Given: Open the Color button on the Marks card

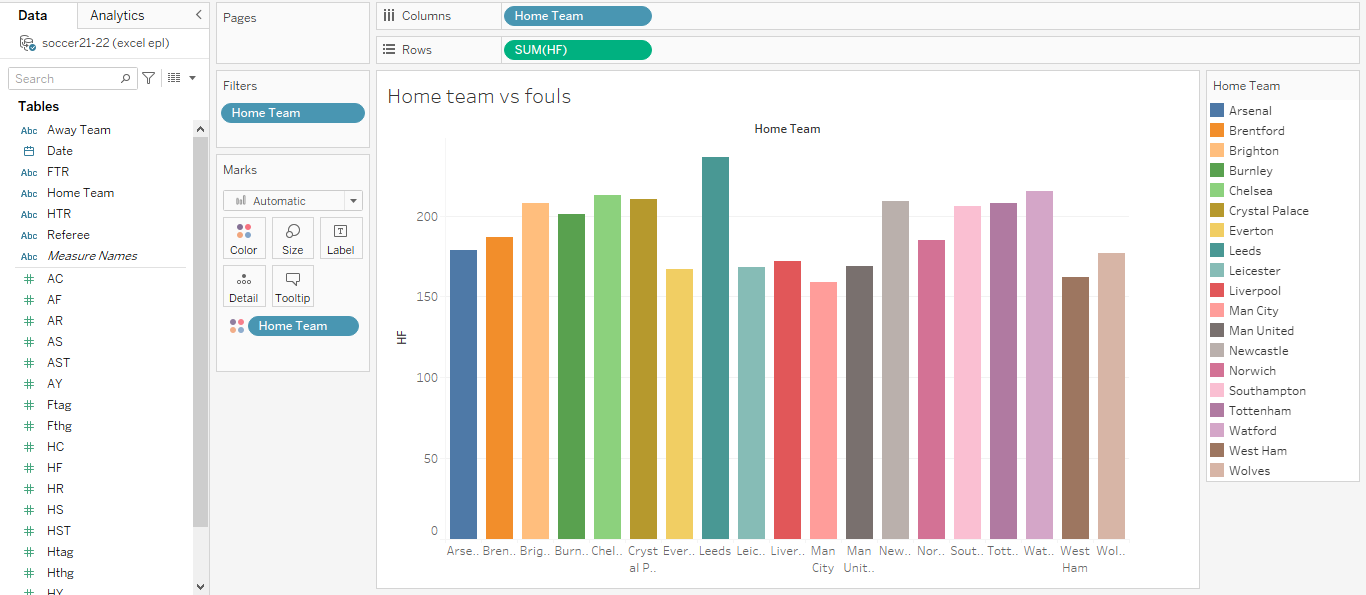Looking at the screenshot, I should click(244, 237).
